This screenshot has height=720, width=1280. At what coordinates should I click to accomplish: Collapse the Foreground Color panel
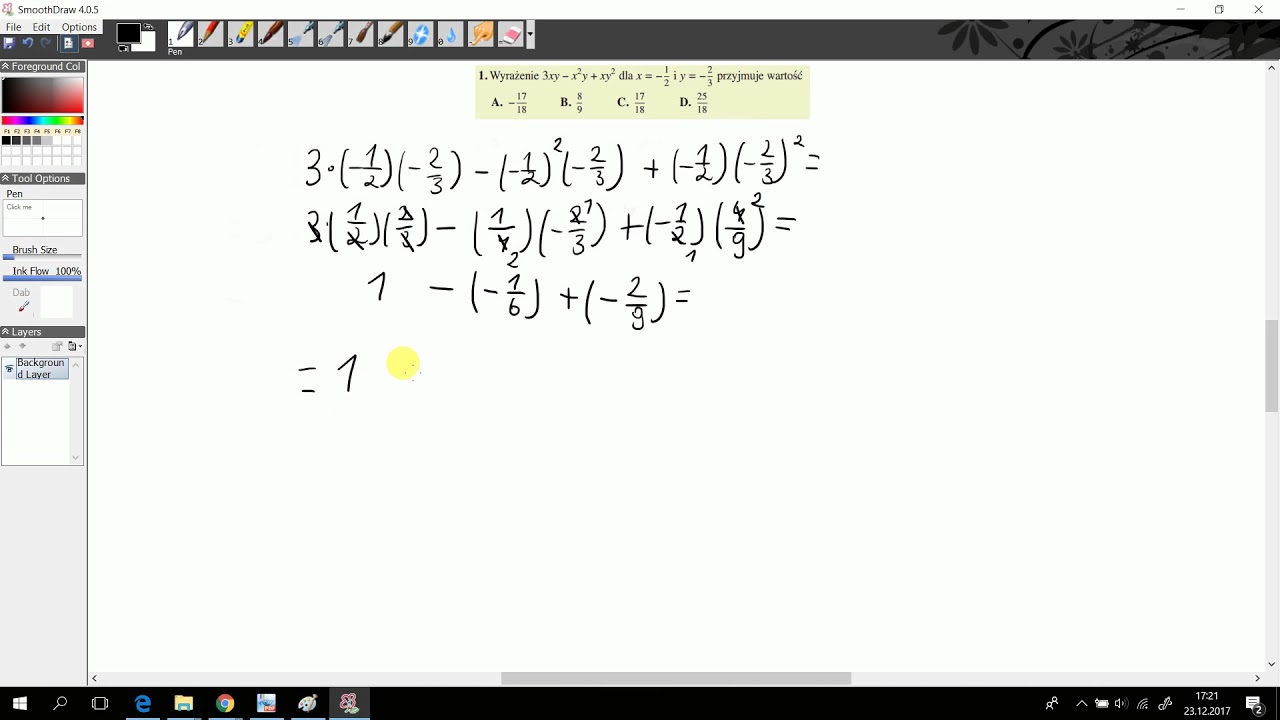pyautogui.click(x=5, y=67)
